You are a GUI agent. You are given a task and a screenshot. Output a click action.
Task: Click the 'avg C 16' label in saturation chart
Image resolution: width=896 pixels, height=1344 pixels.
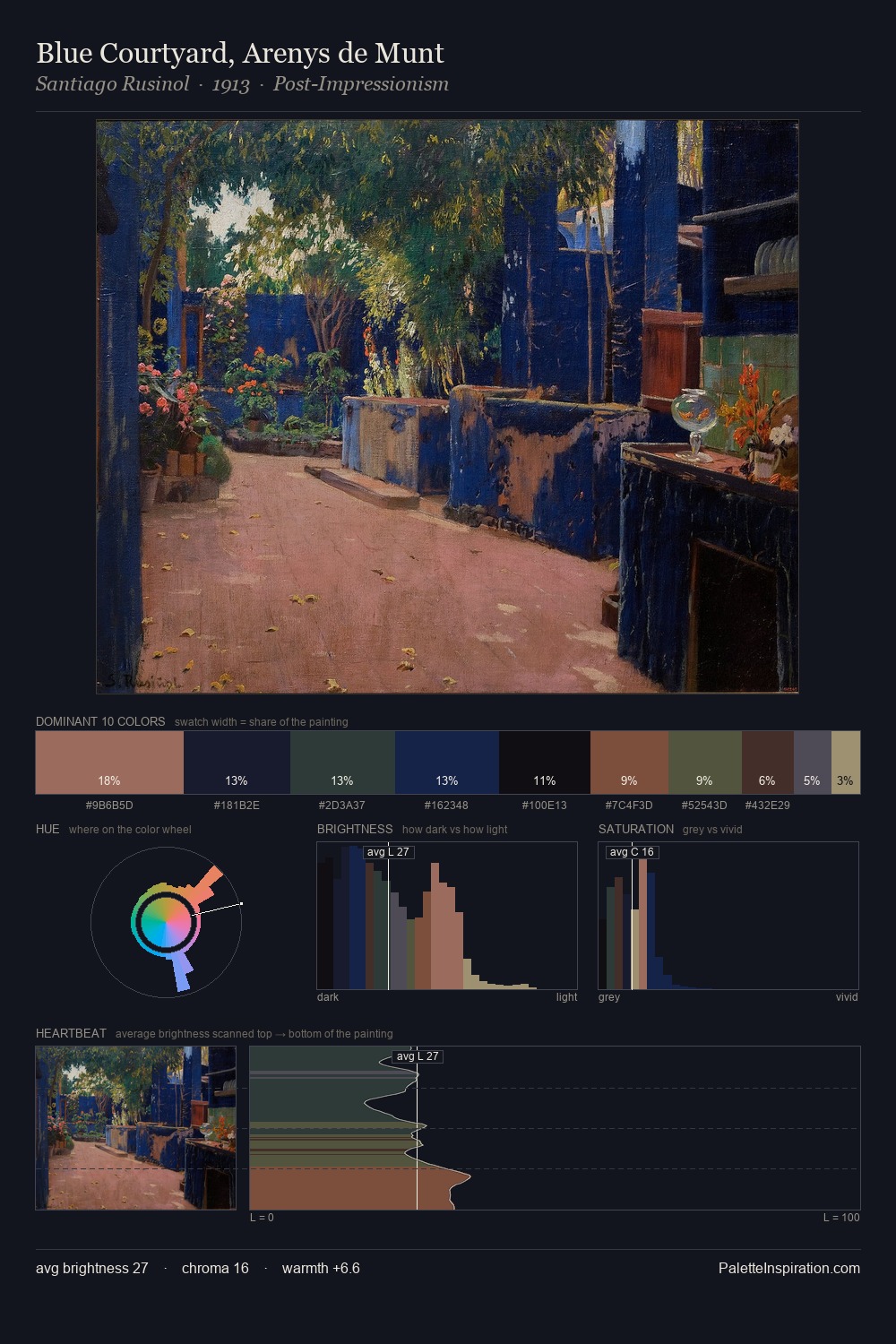[x=632, y=852]
